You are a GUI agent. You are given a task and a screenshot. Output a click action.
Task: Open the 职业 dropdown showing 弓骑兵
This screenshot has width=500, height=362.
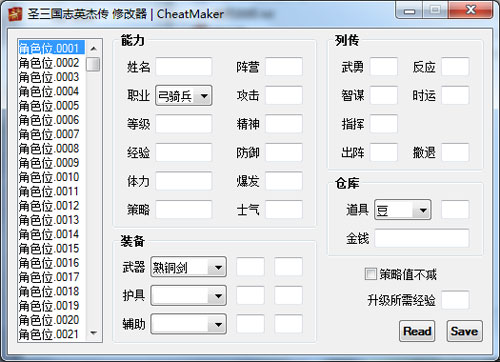tap(183, 96)
